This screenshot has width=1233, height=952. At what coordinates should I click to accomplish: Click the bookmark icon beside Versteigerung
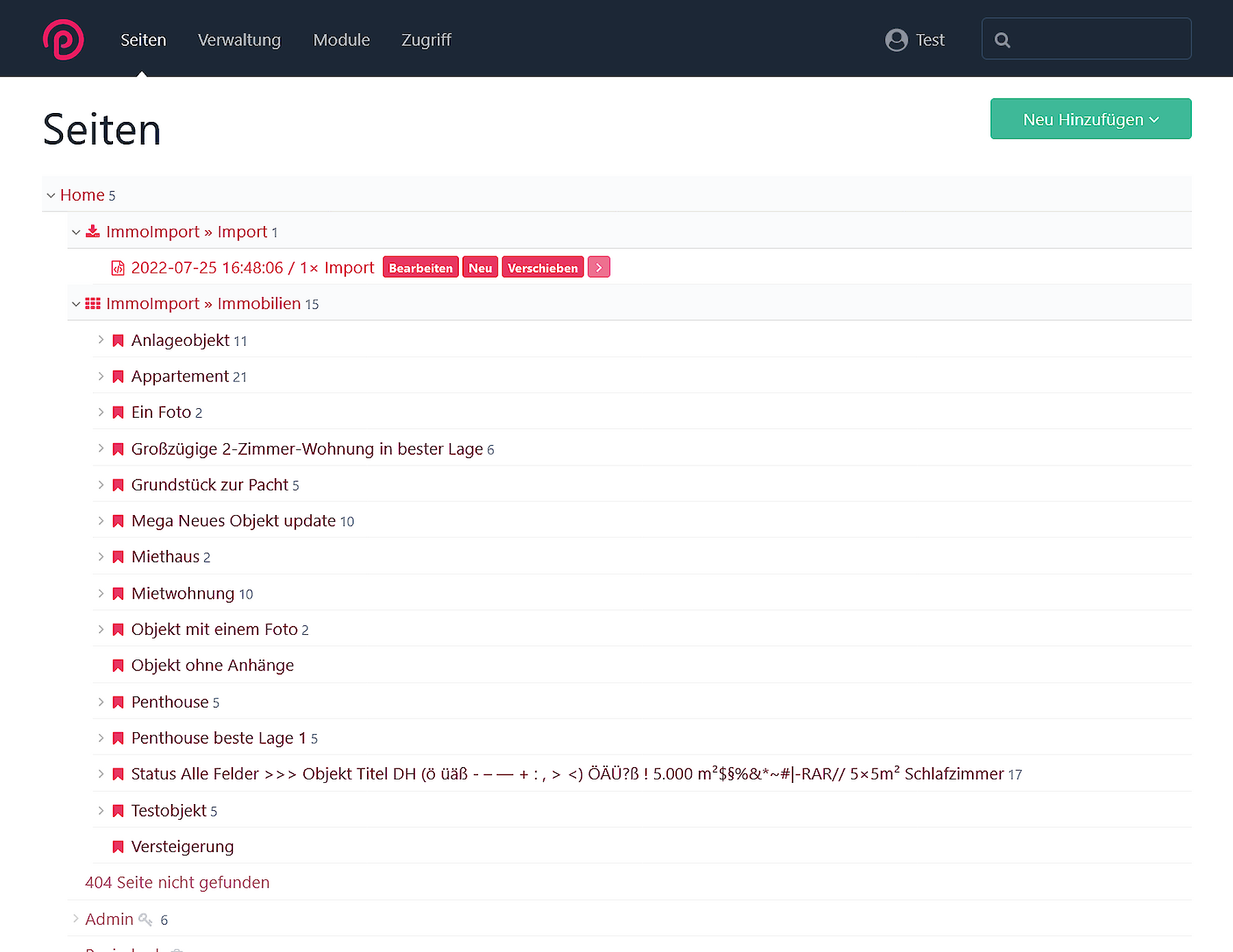pos(118,847)
